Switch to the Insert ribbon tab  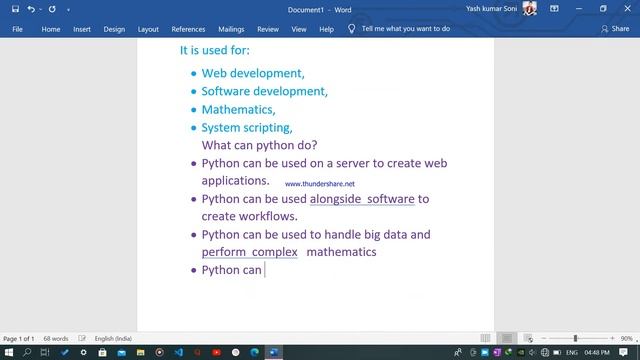point(82,29)
